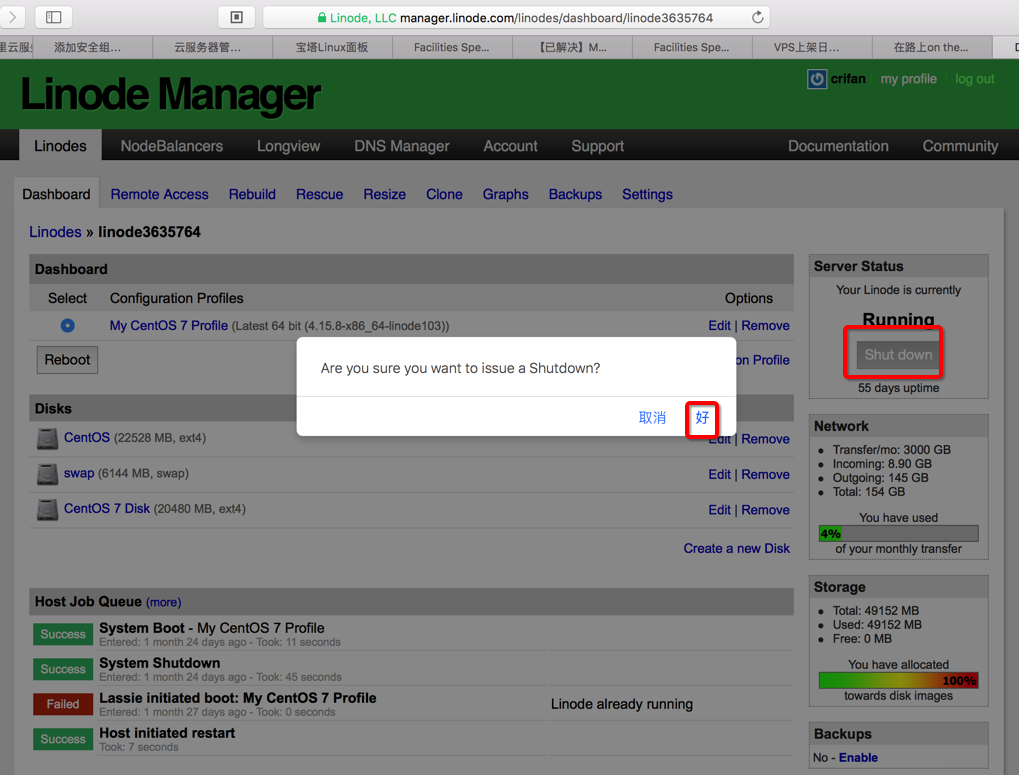Switch to Rescue sub-tab
1019x776 pixels.
click(319, 194)
